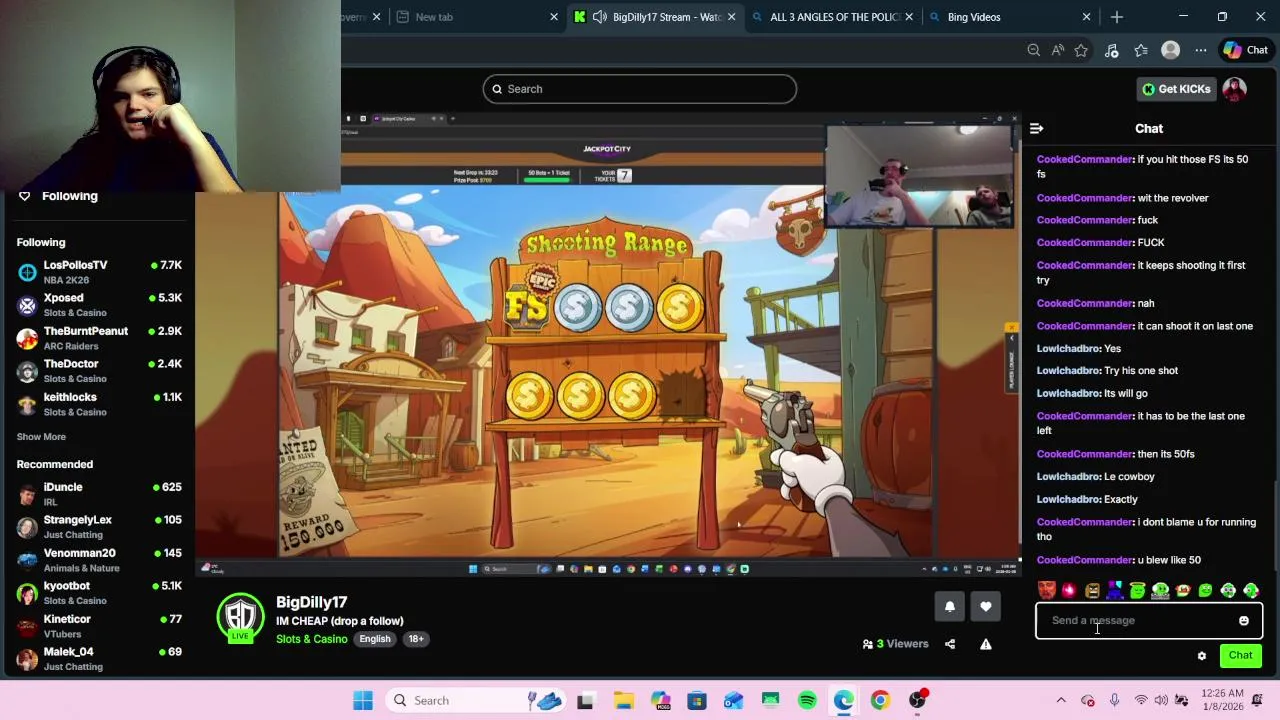Mute the BigDilly17 tab via speaker icon

(599, 17)
